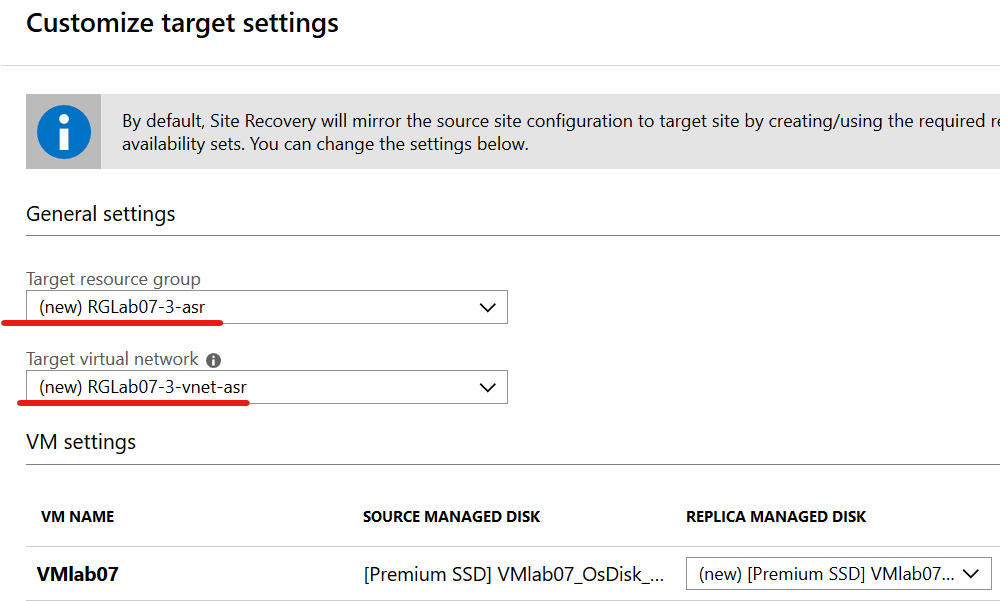
Task: Click the Customize target settings title
Action: coord(182,23)
